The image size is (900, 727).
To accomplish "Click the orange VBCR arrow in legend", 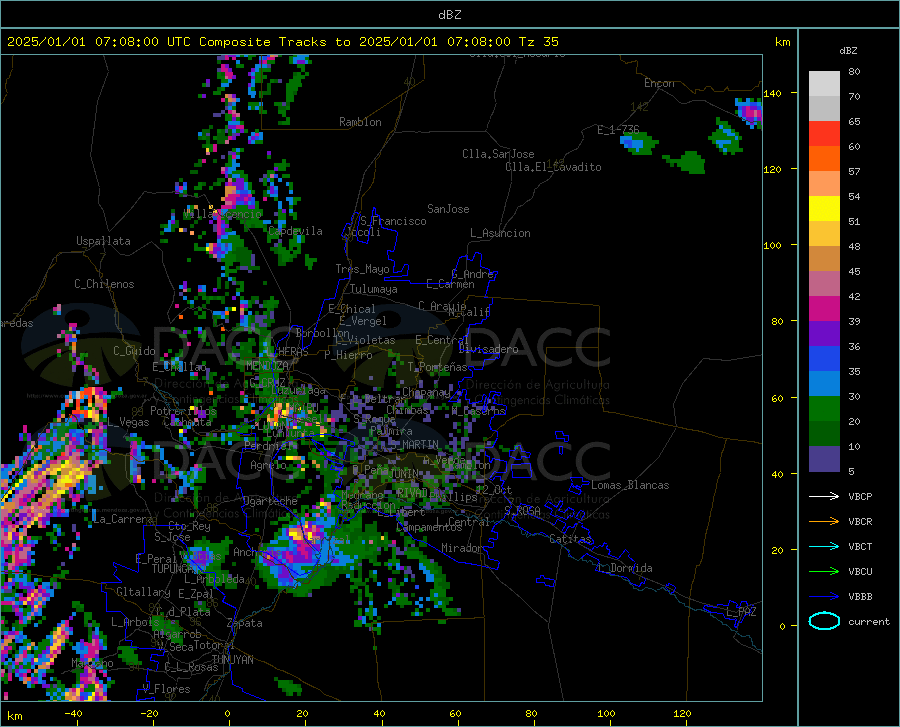I will (824, 521).
